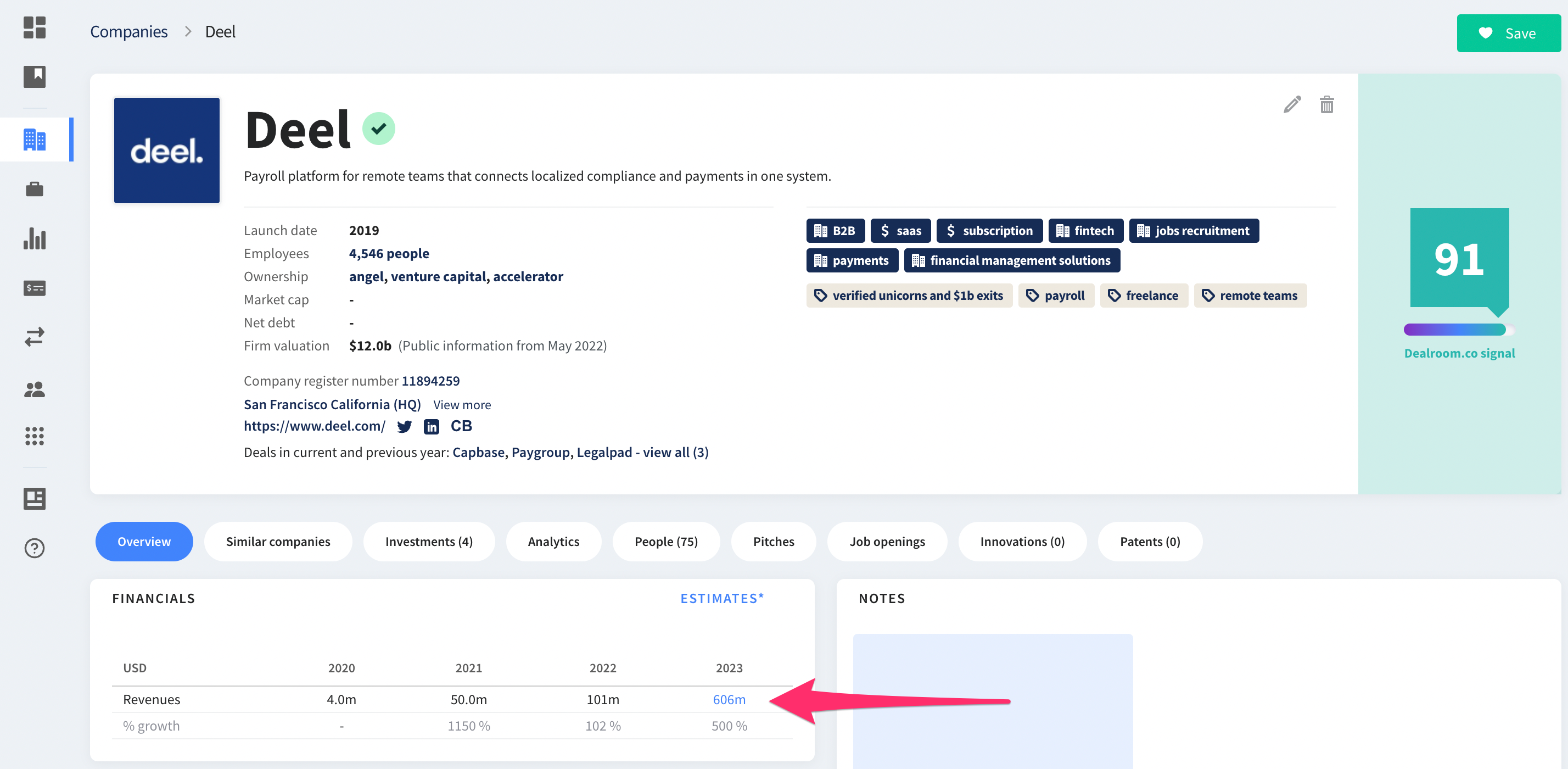This screenshot has height=769, width=1568.
Task: Open Deel's LinkedIn icon
Action: click(x=431, y=427)
